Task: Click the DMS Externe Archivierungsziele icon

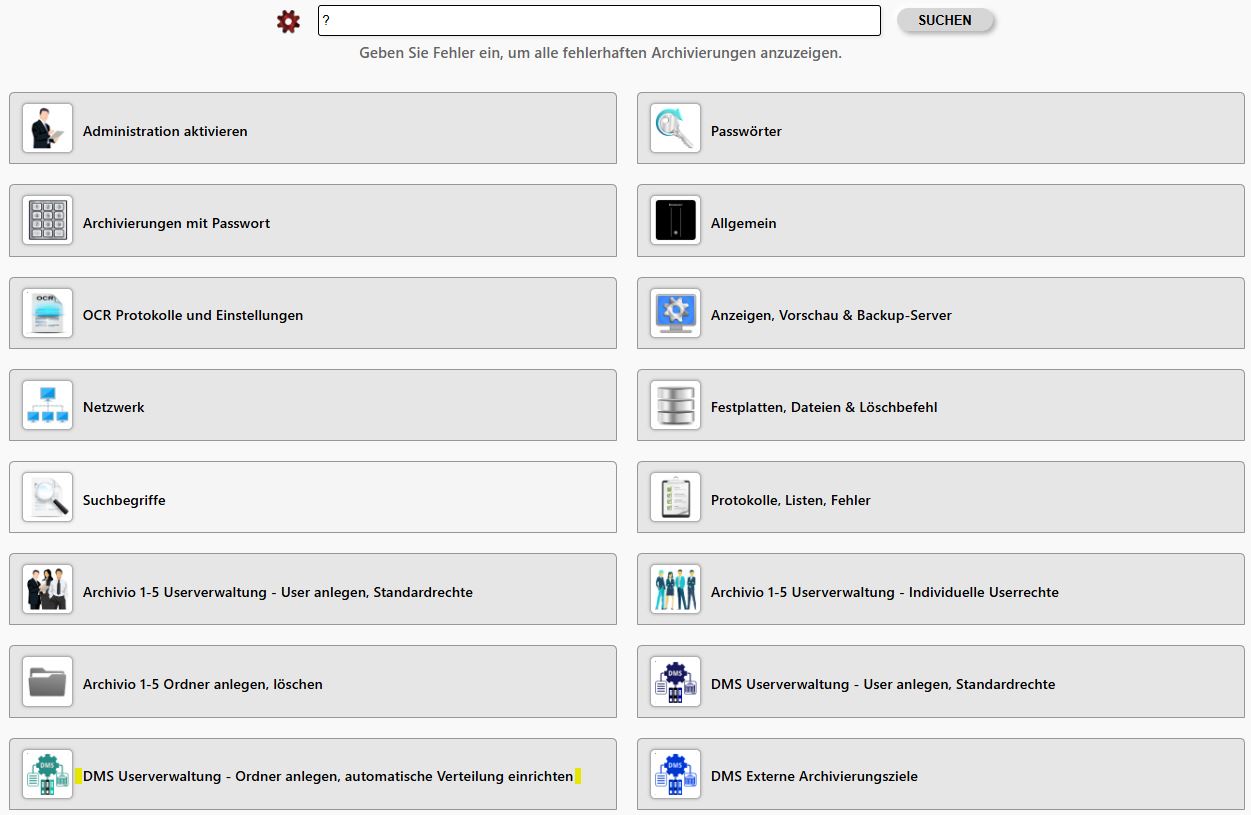Action: pyautogui.click(x=675, y=774)
